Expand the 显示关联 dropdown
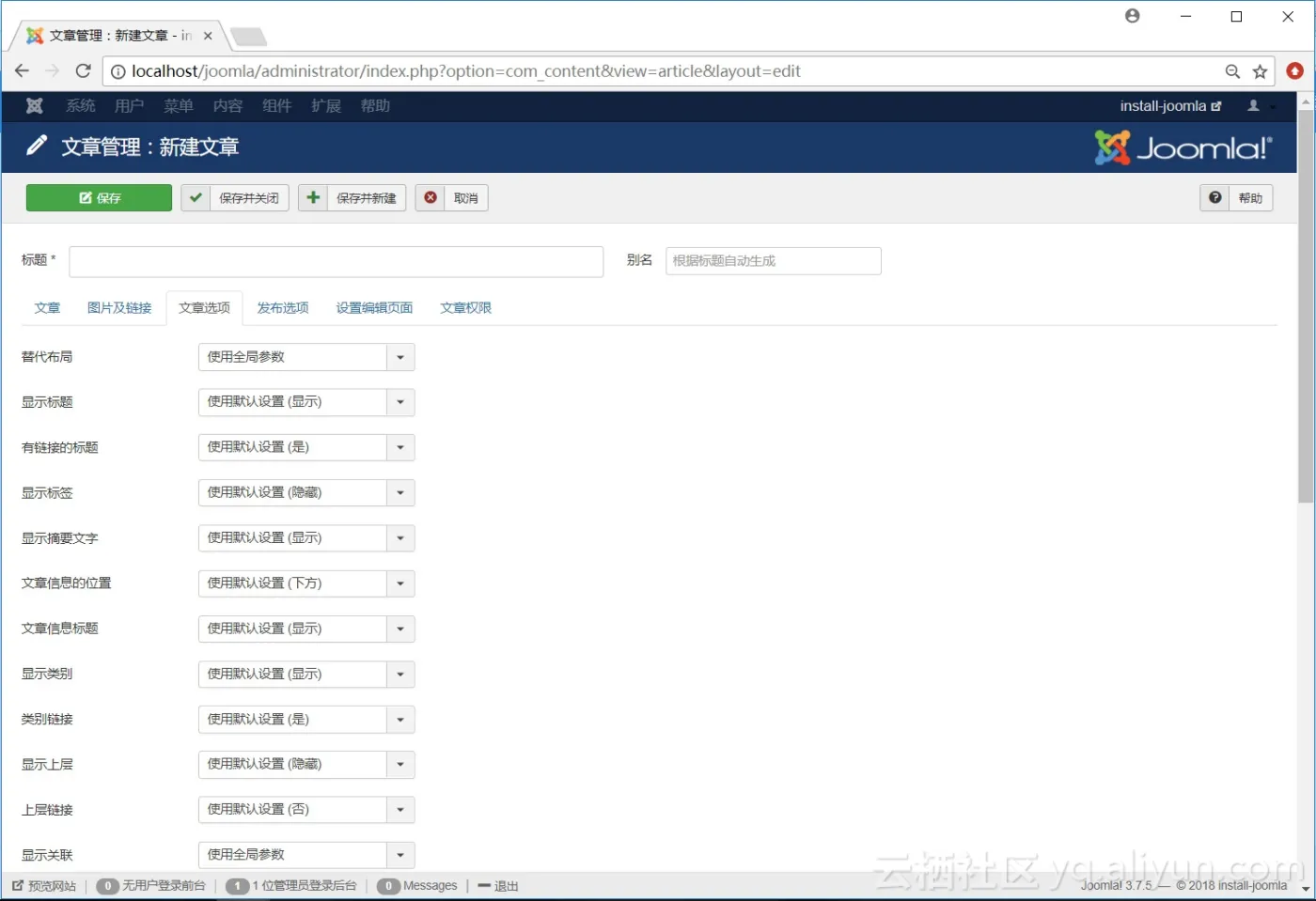 [x=306, y=855]
